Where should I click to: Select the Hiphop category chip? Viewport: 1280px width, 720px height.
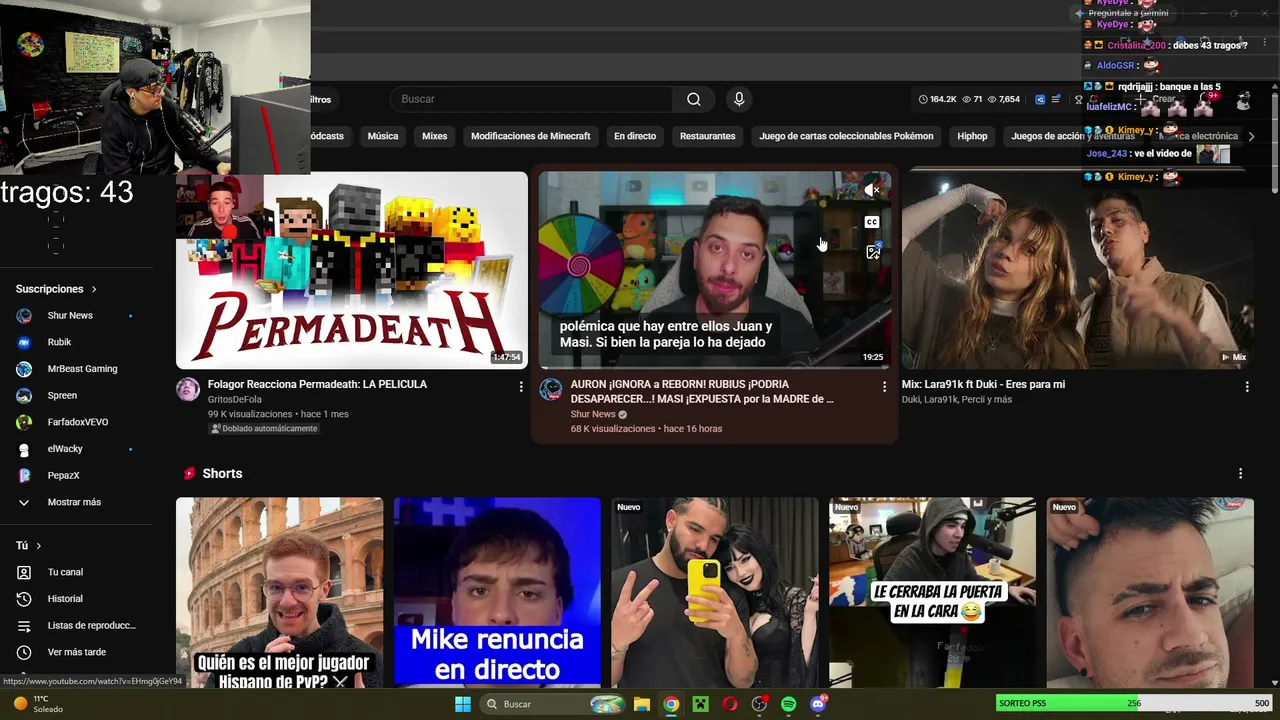click(x=972, y=136)
